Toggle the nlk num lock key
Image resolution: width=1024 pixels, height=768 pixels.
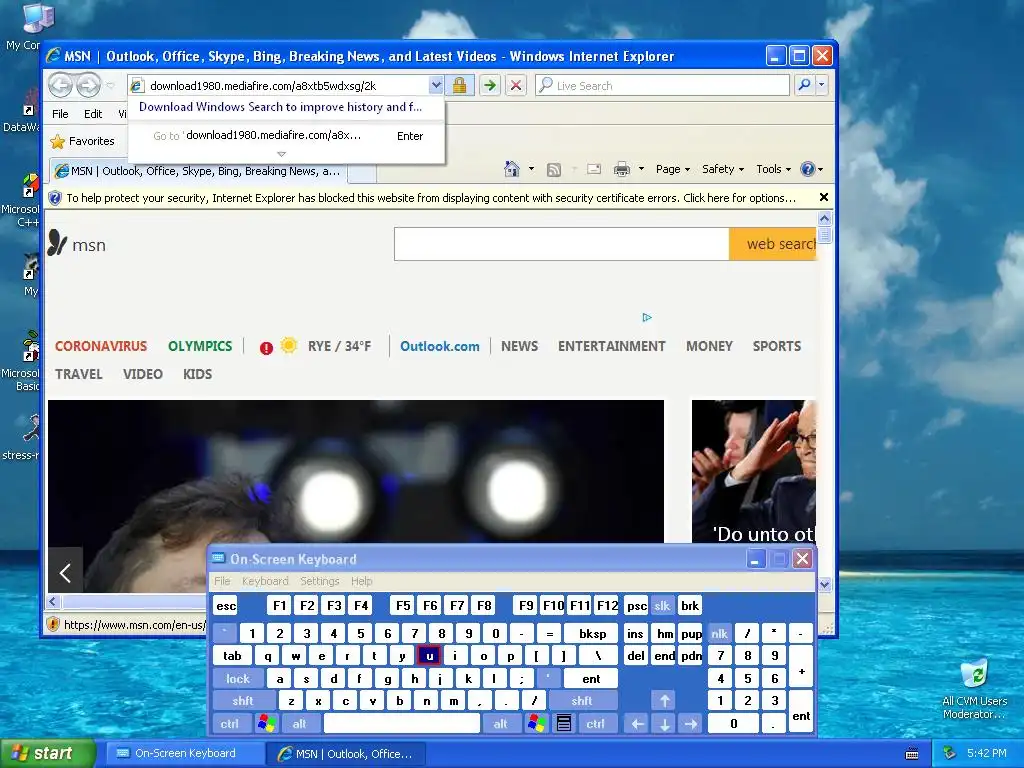coord(719,633)
